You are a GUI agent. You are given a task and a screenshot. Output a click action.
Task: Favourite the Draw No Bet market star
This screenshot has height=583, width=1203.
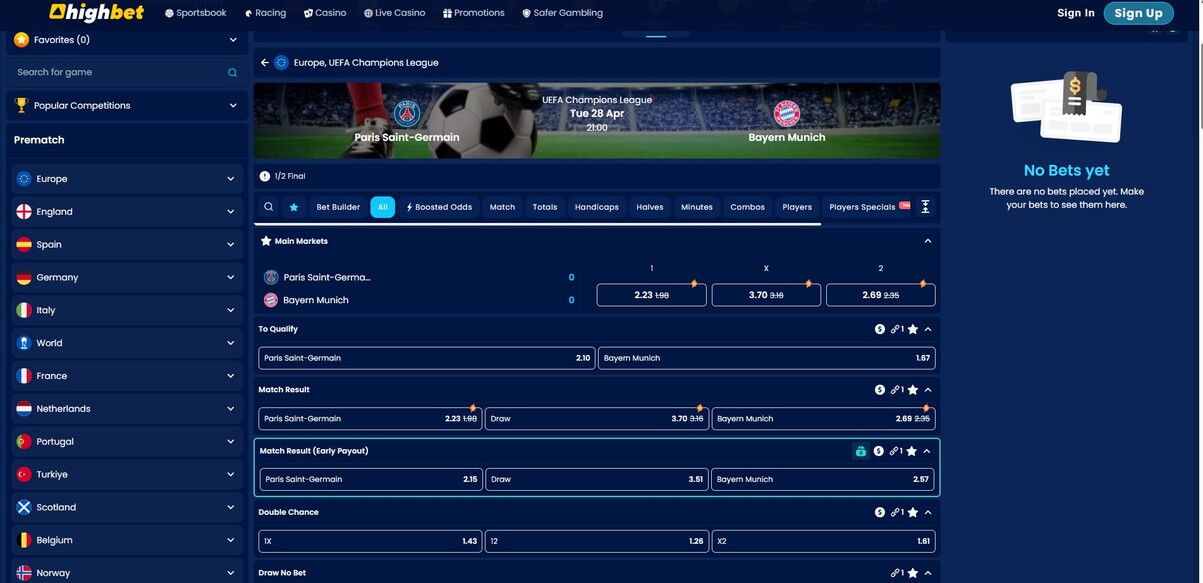(x=912, y=573)
